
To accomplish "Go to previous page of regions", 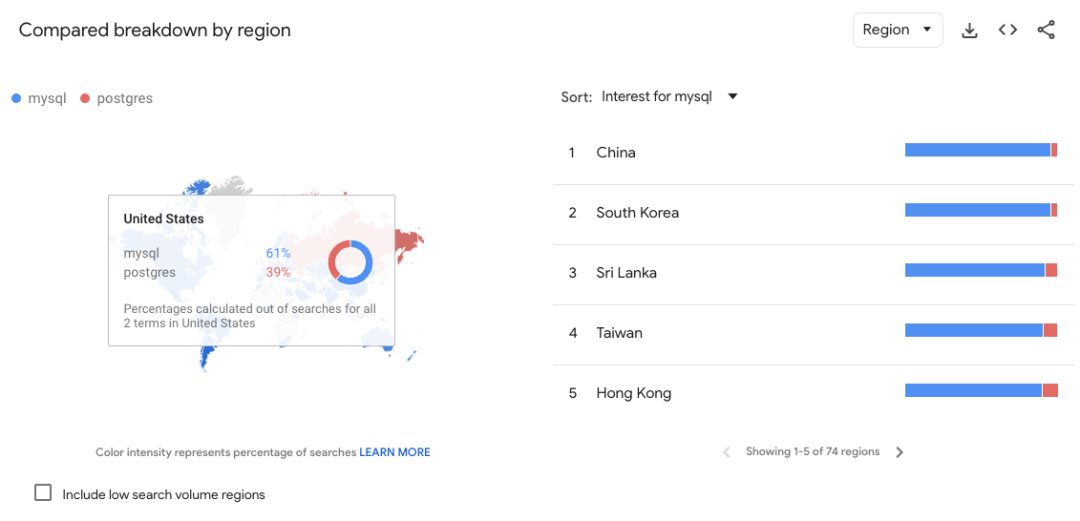I will pos(727,452).
